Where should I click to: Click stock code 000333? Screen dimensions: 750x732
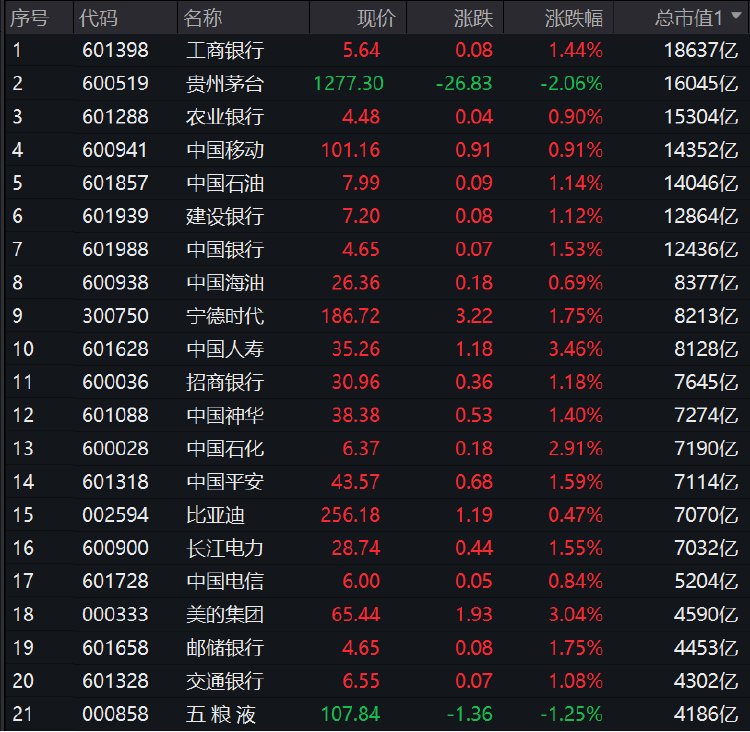(115, 615)
